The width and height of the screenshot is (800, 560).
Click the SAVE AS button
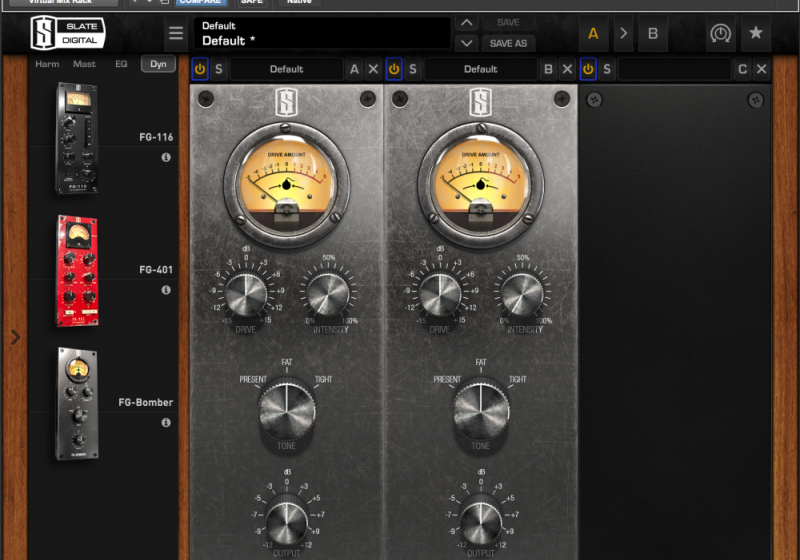pos(508,43)
